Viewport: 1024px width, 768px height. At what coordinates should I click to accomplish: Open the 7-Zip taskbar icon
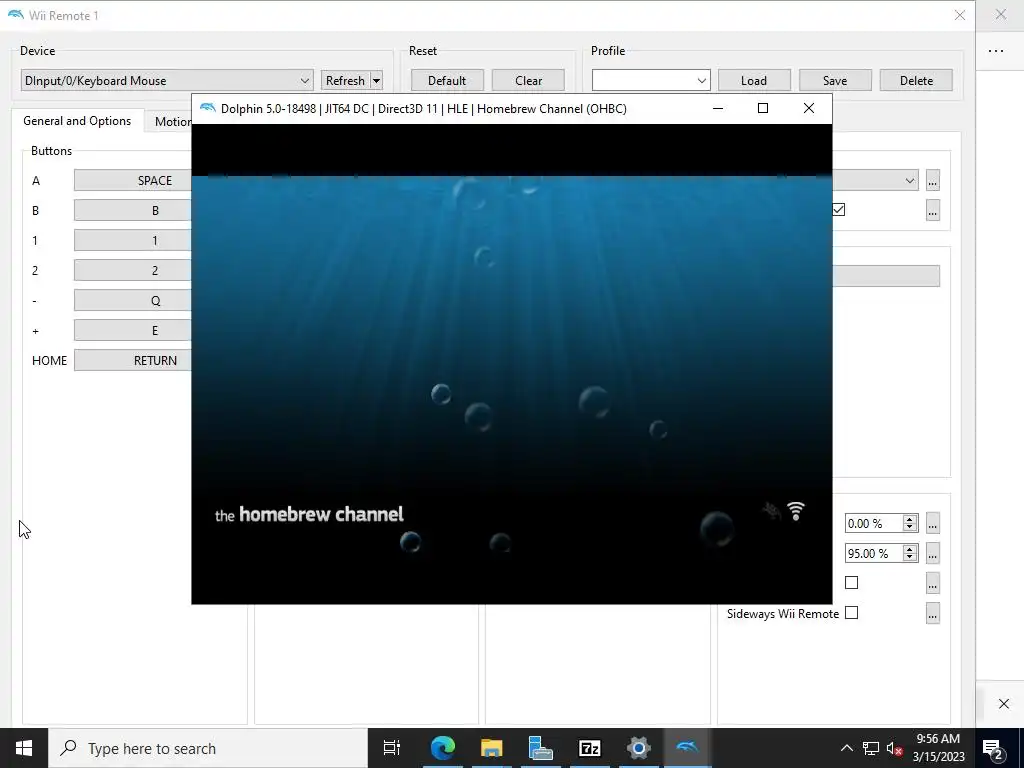[589, 748]
